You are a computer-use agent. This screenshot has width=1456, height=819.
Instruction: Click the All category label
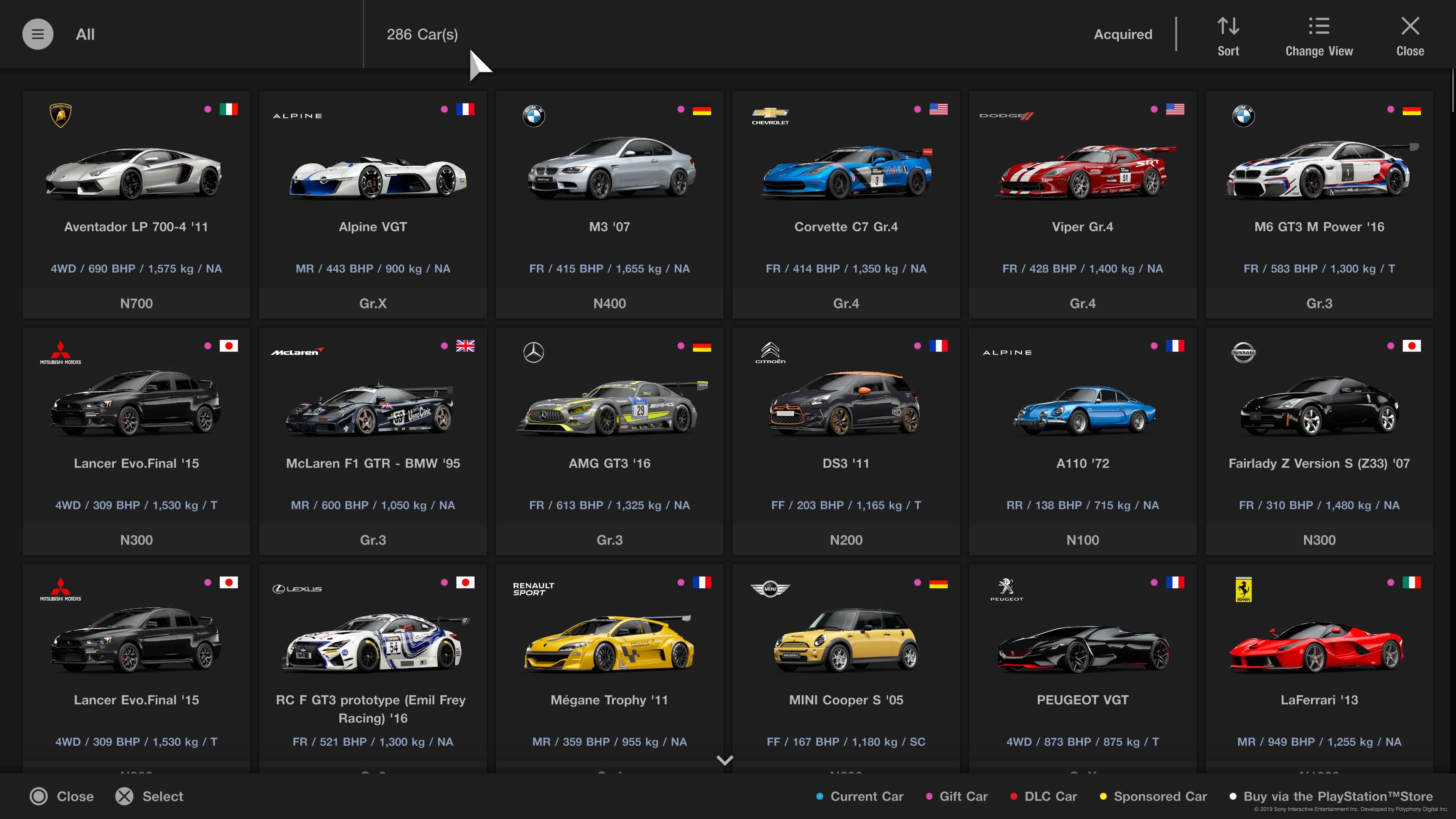tap(85, 35)
